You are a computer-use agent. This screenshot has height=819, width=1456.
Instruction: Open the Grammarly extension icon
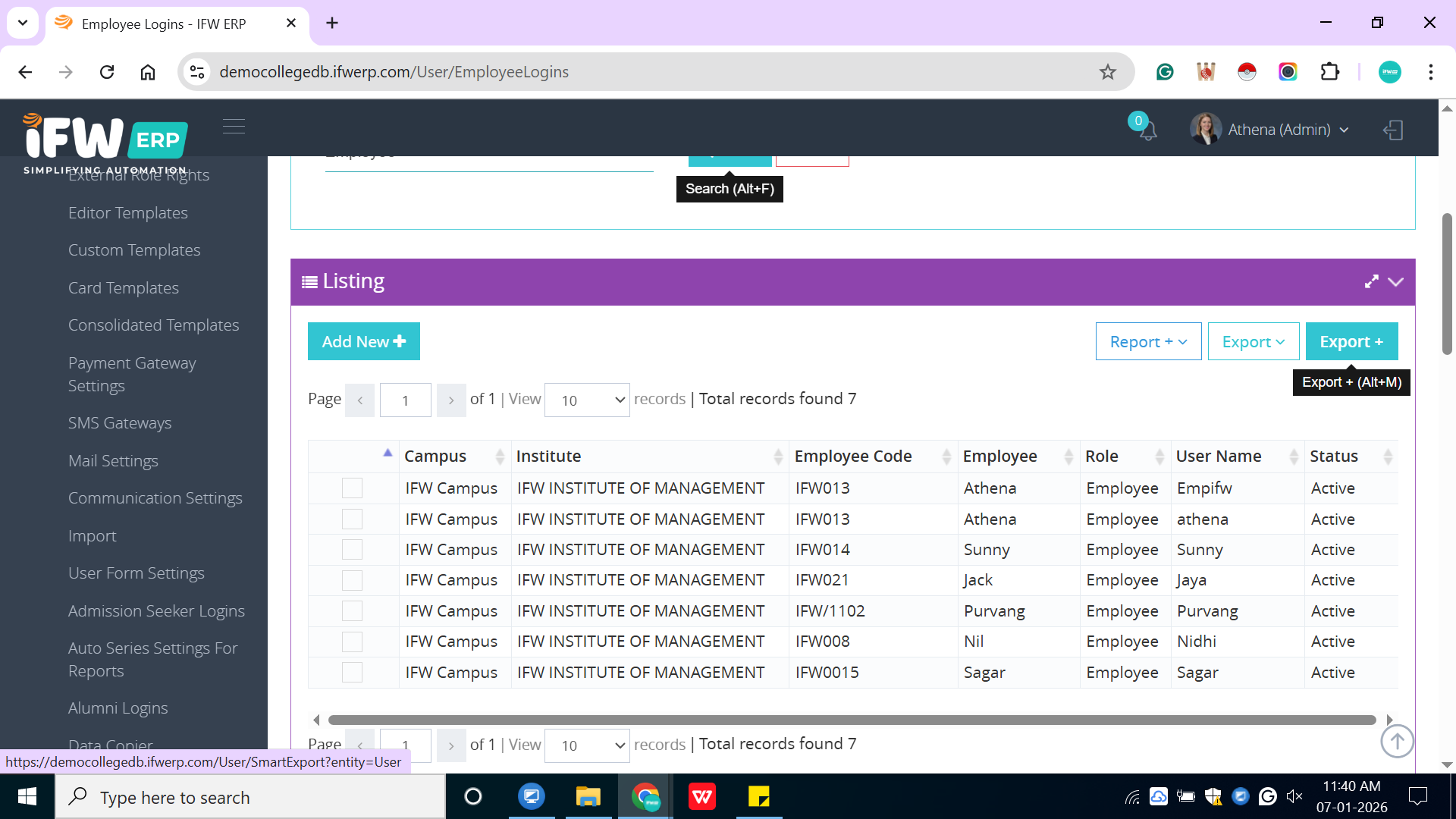click(1165, 72)
